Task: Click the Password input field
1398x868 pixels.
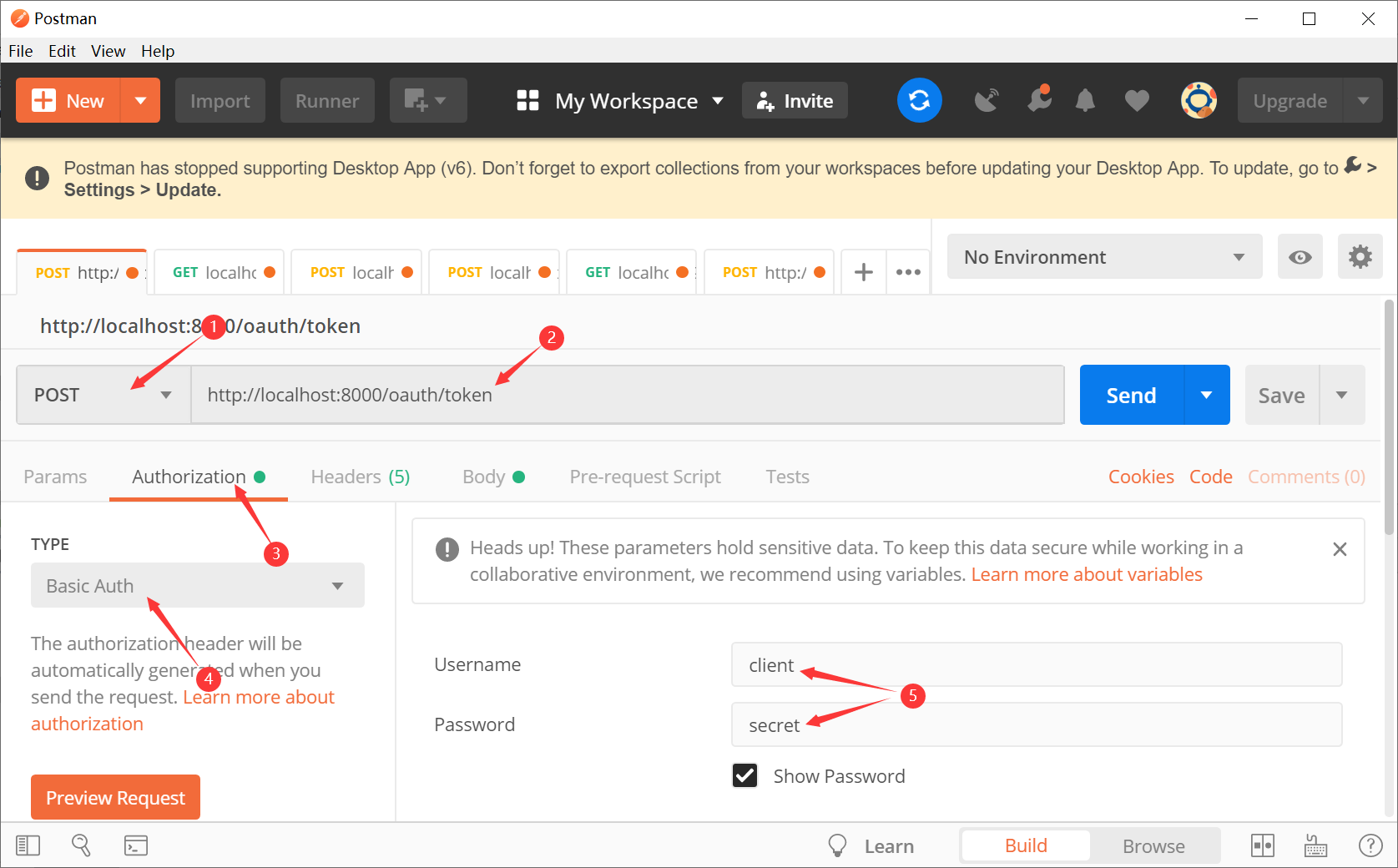Action: [x=1037, y=724]
